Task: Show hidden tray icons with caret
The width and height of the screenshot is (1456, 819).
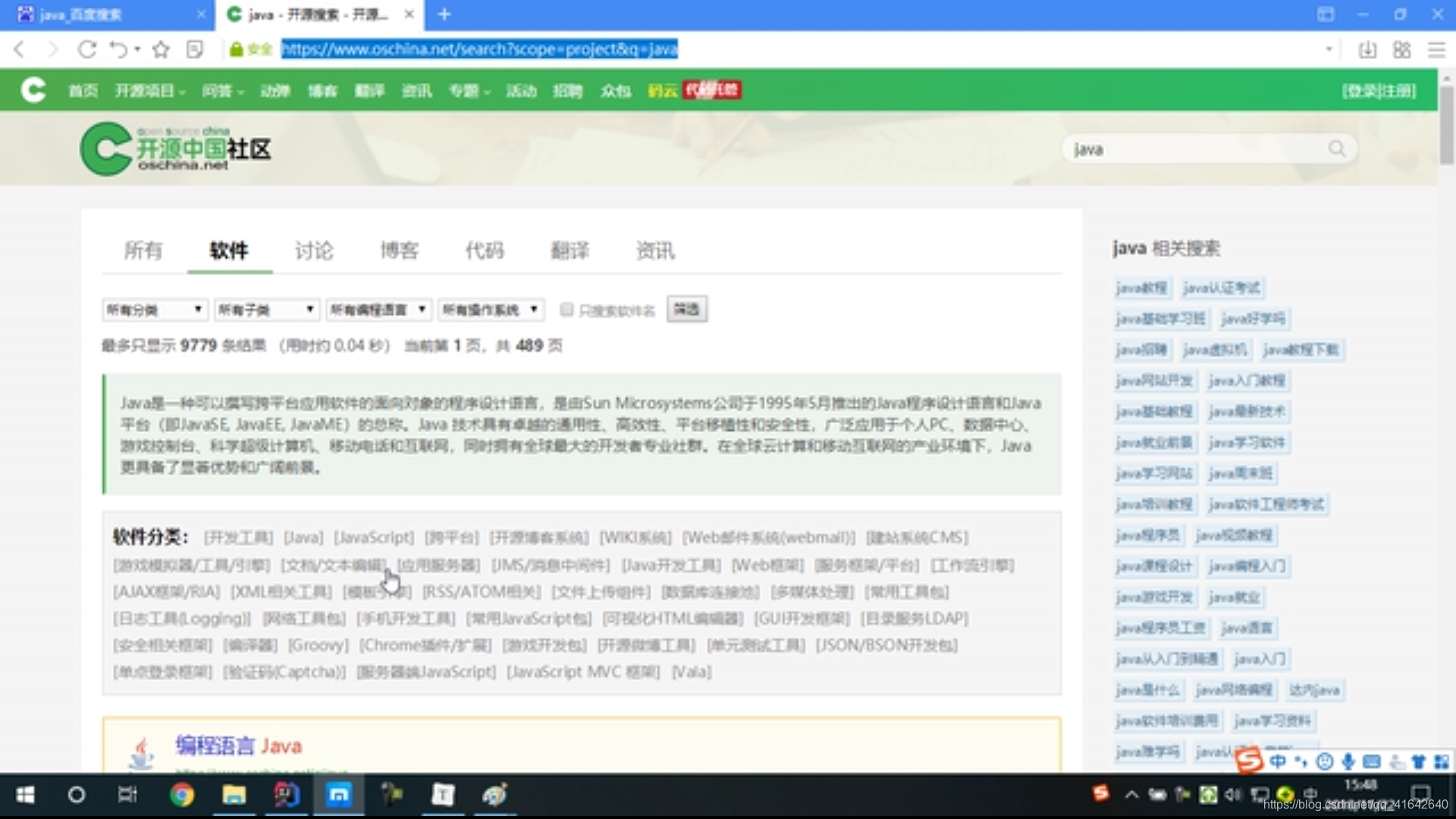Action: 1131,795
